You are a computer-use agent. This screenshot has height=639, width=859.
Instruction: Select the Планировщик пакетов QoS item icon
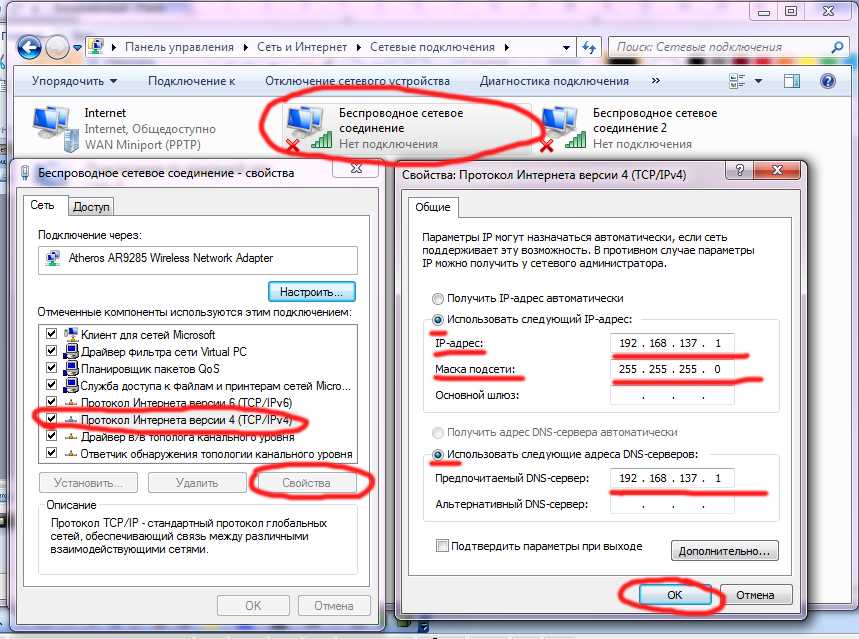(x=71, y=368)
